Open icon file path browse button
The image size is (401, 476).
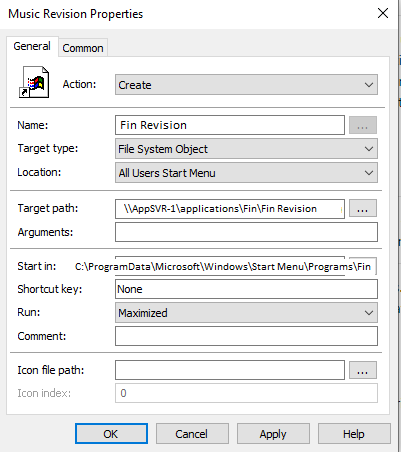click(363, 370)
